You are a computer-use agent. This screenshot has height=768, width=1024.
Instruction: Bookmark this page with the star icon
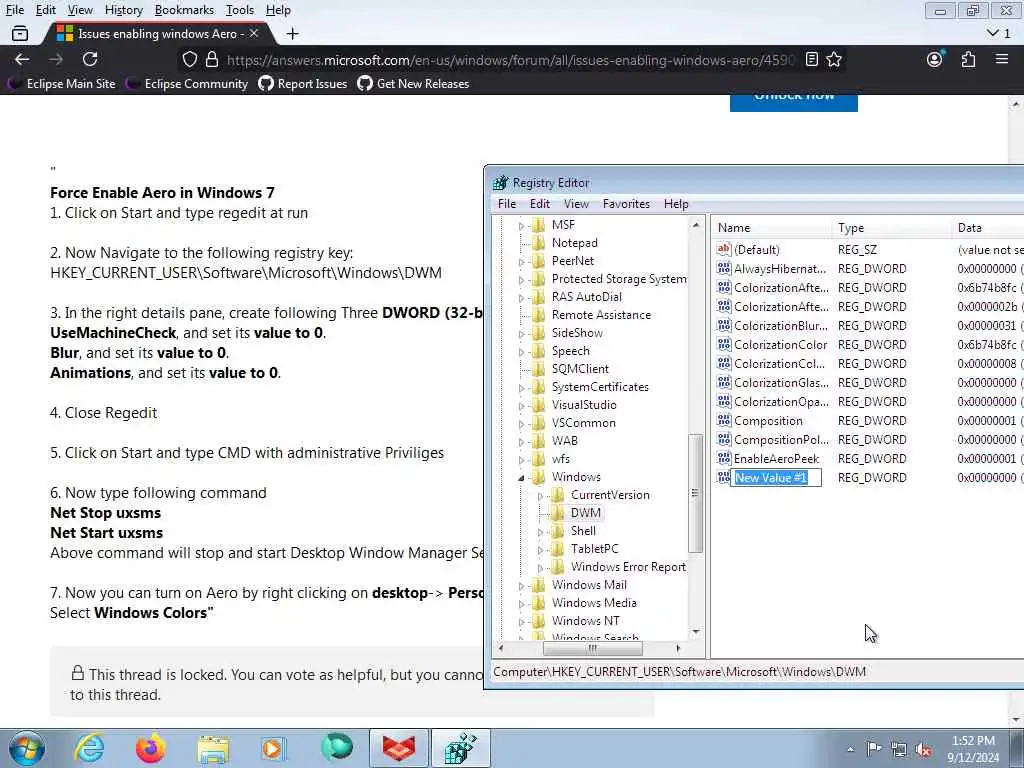click(x=834, y=59)
